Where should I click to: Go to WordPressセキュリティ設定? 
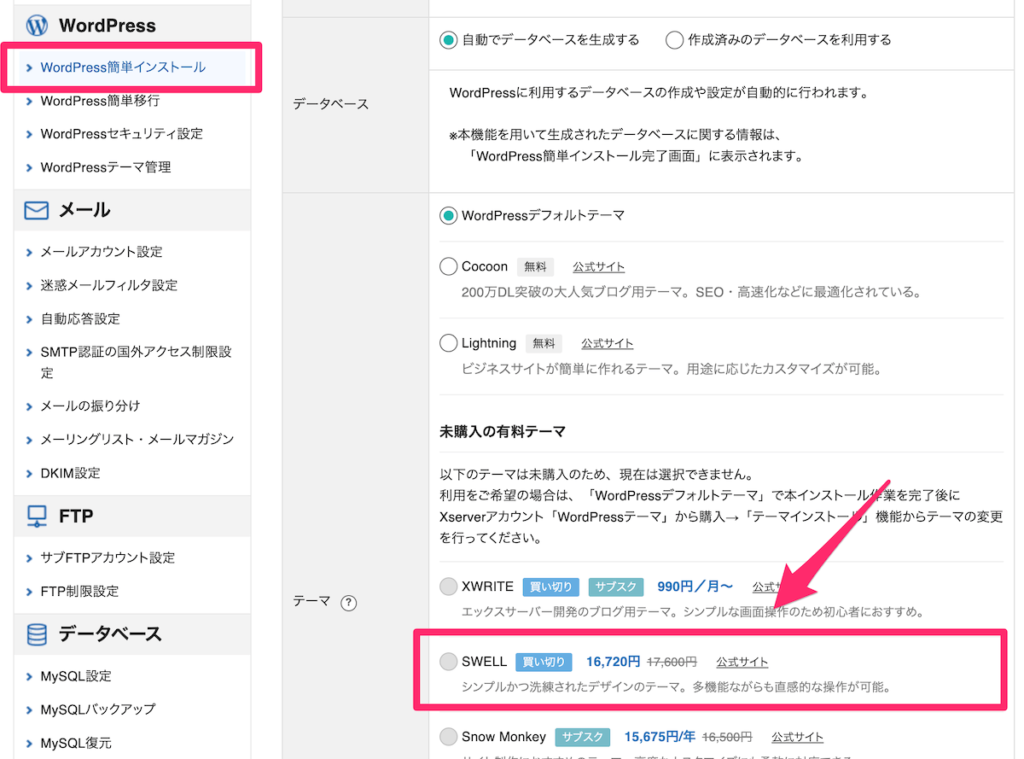coord(121,134)
